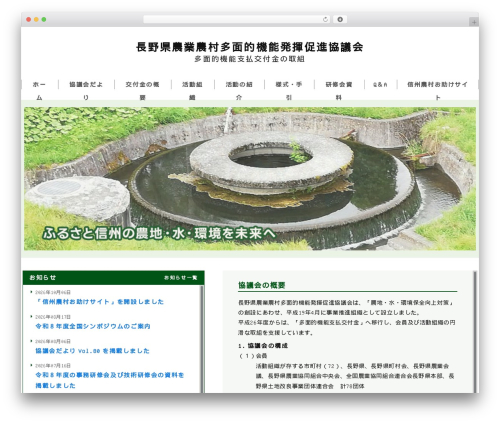The width and height of the screenshot is (500, 423).
Task: Click the 協議会の概要 heading
Action: [262, 285]
